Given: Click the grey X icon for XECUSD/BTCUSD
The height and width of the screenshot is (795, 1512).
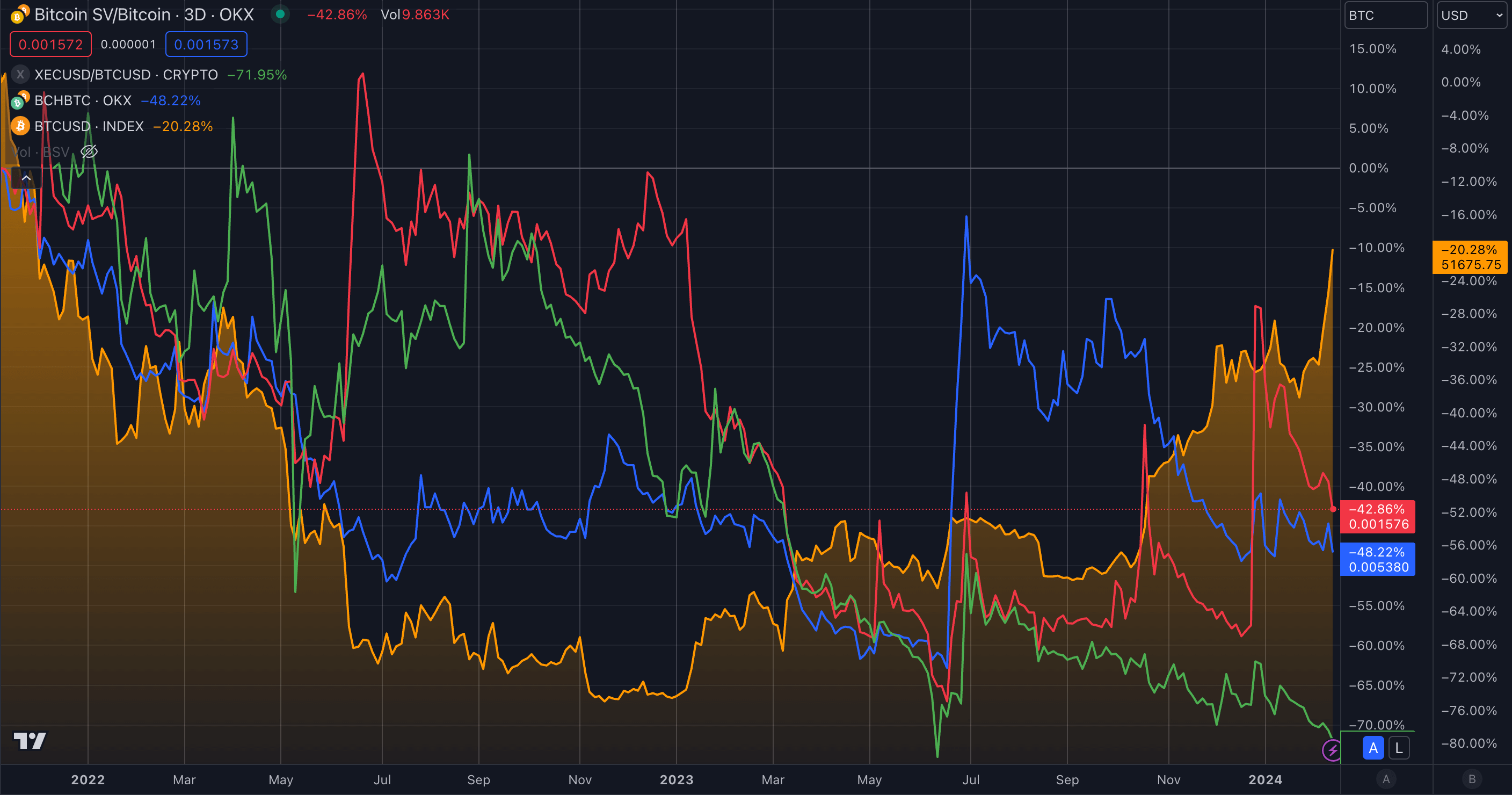Looking at the screenshot, I should [20, 75].
